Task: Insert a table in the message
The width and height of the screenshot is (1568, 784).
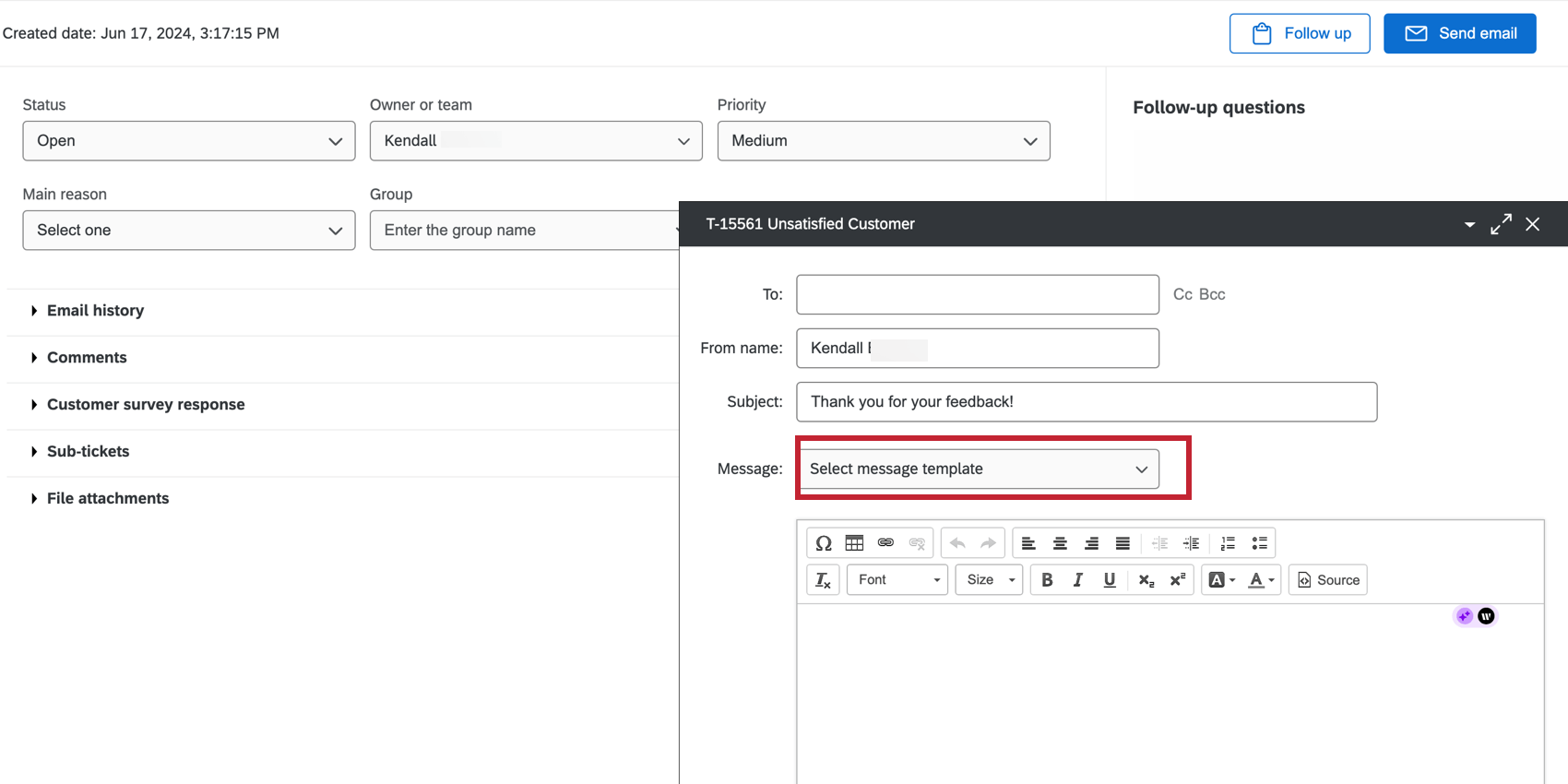Action: click(854, 543)
